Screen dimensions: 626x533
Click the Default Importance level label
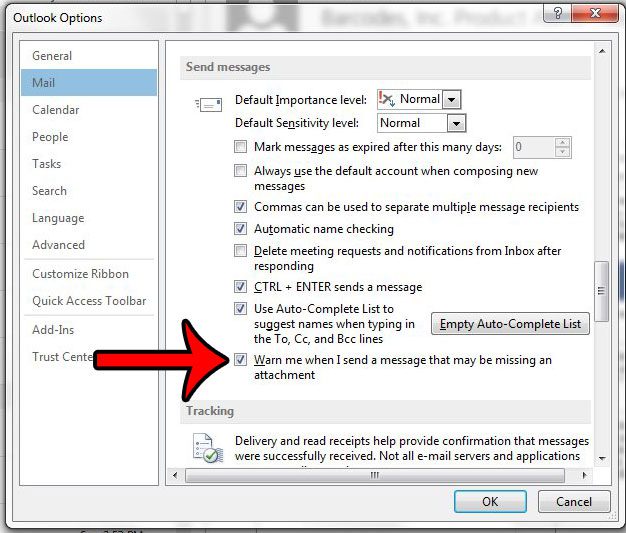[x=301, y=100]
